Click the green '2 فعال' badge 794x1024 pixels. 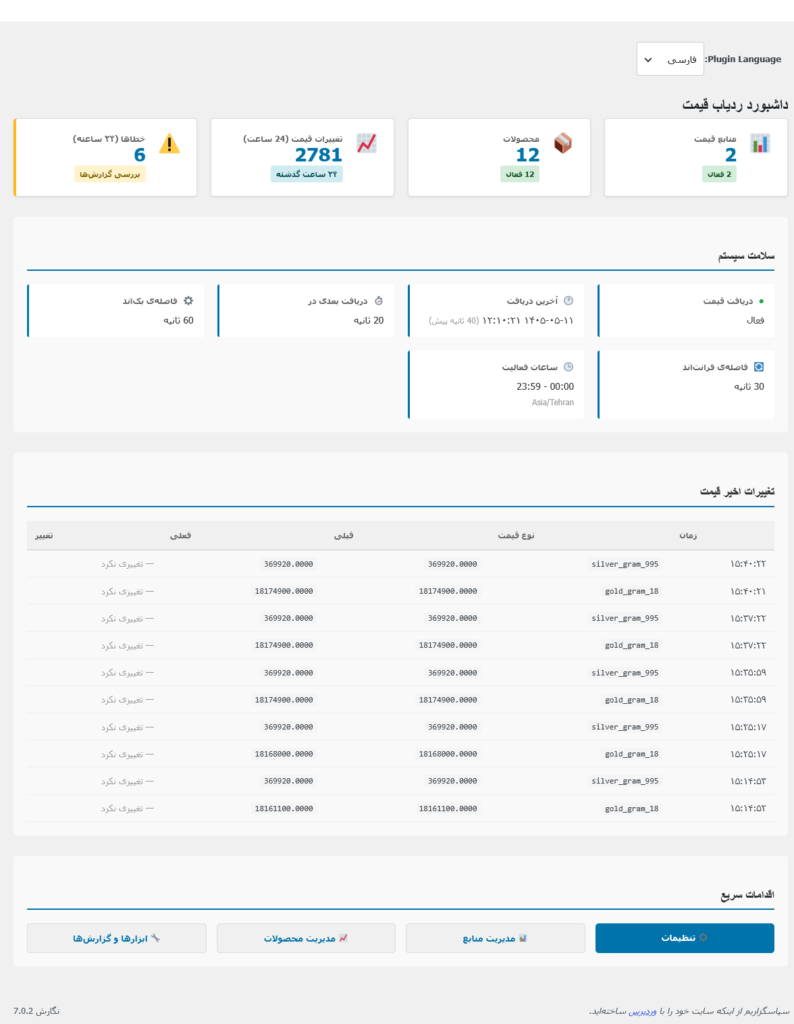(x=719, y=174)
